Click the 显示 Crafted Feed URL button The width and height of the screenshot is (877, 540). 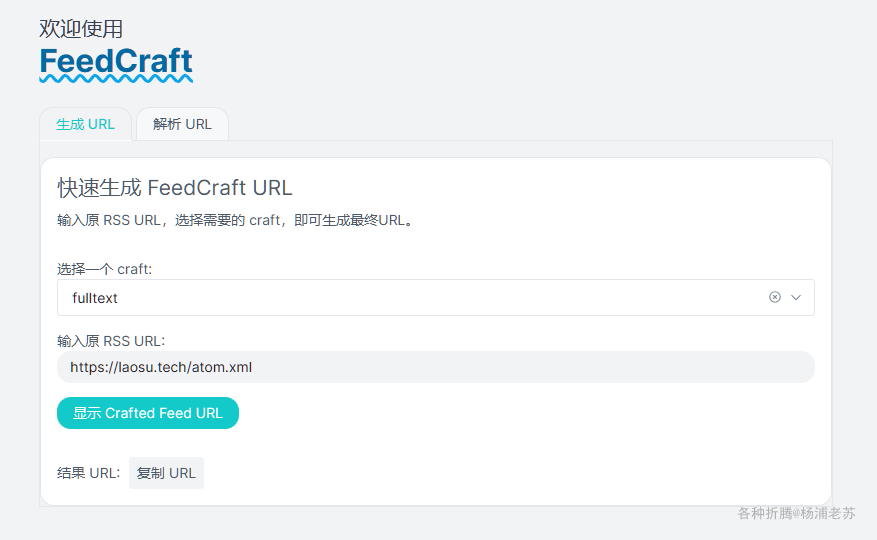coord(148,413)
